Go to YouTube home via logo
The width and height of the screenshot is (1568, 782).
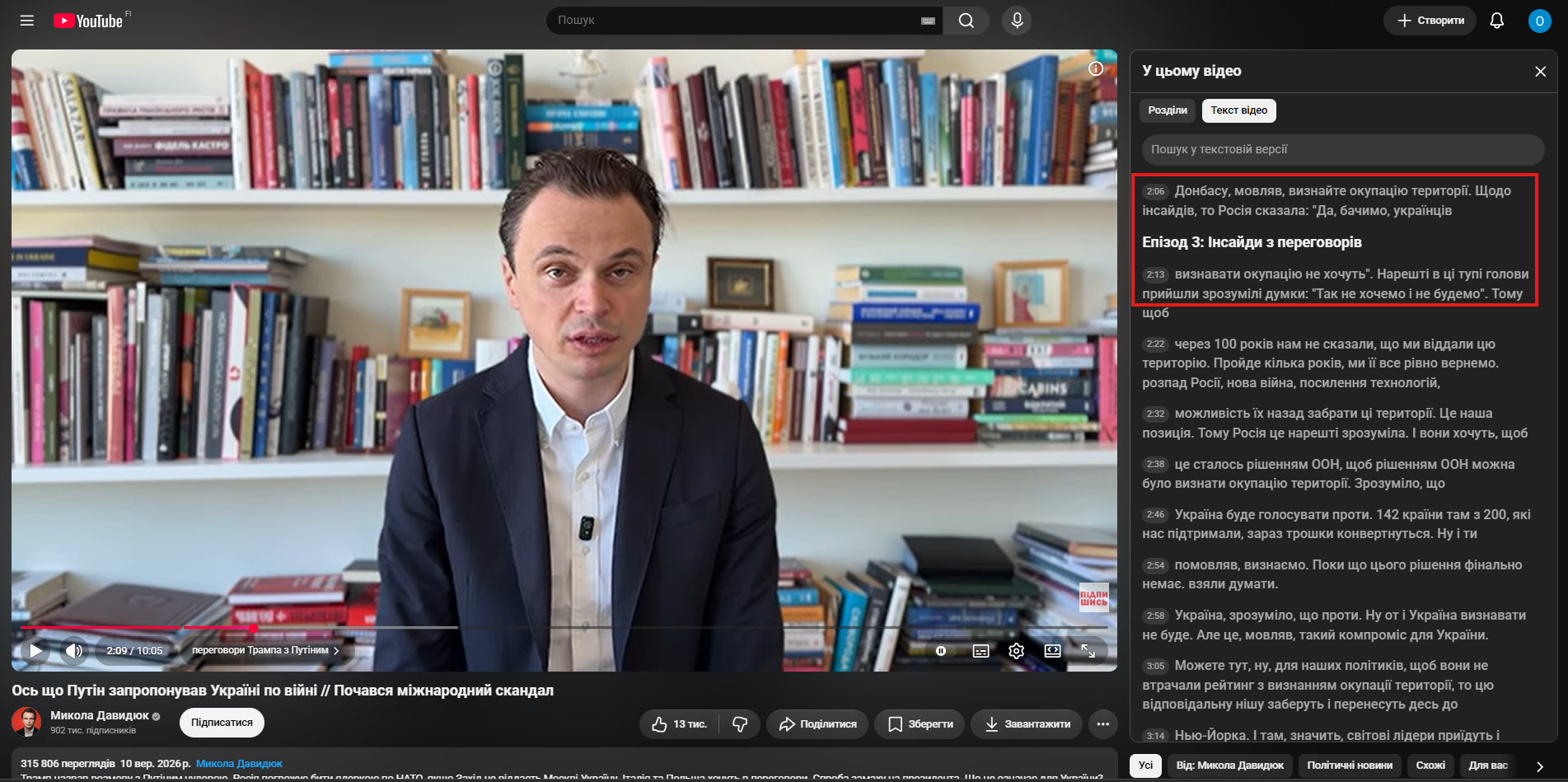(88, 21)
